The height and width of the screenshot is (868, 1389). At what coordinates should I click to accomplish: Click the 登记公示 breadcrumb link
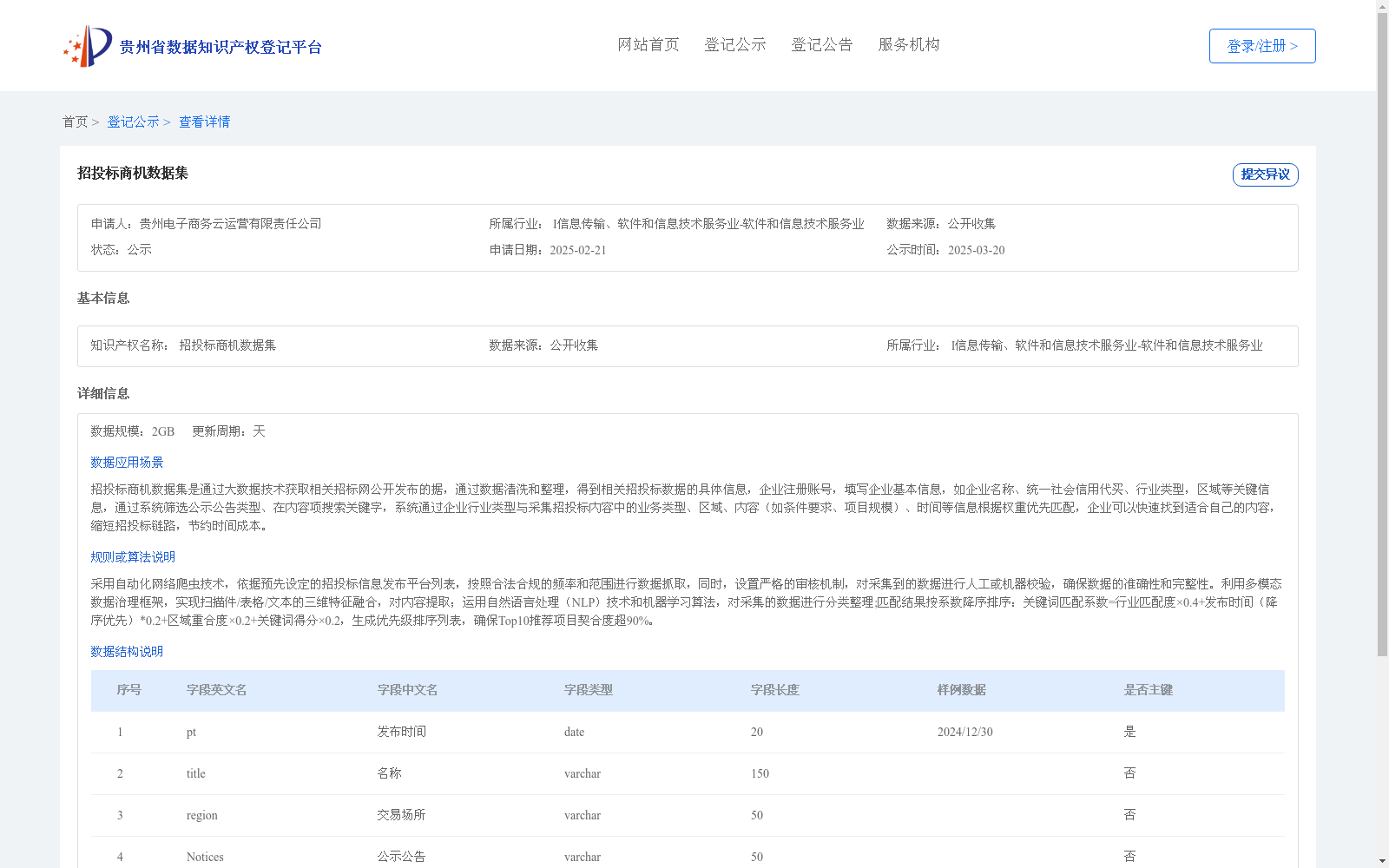click(133, 122)
